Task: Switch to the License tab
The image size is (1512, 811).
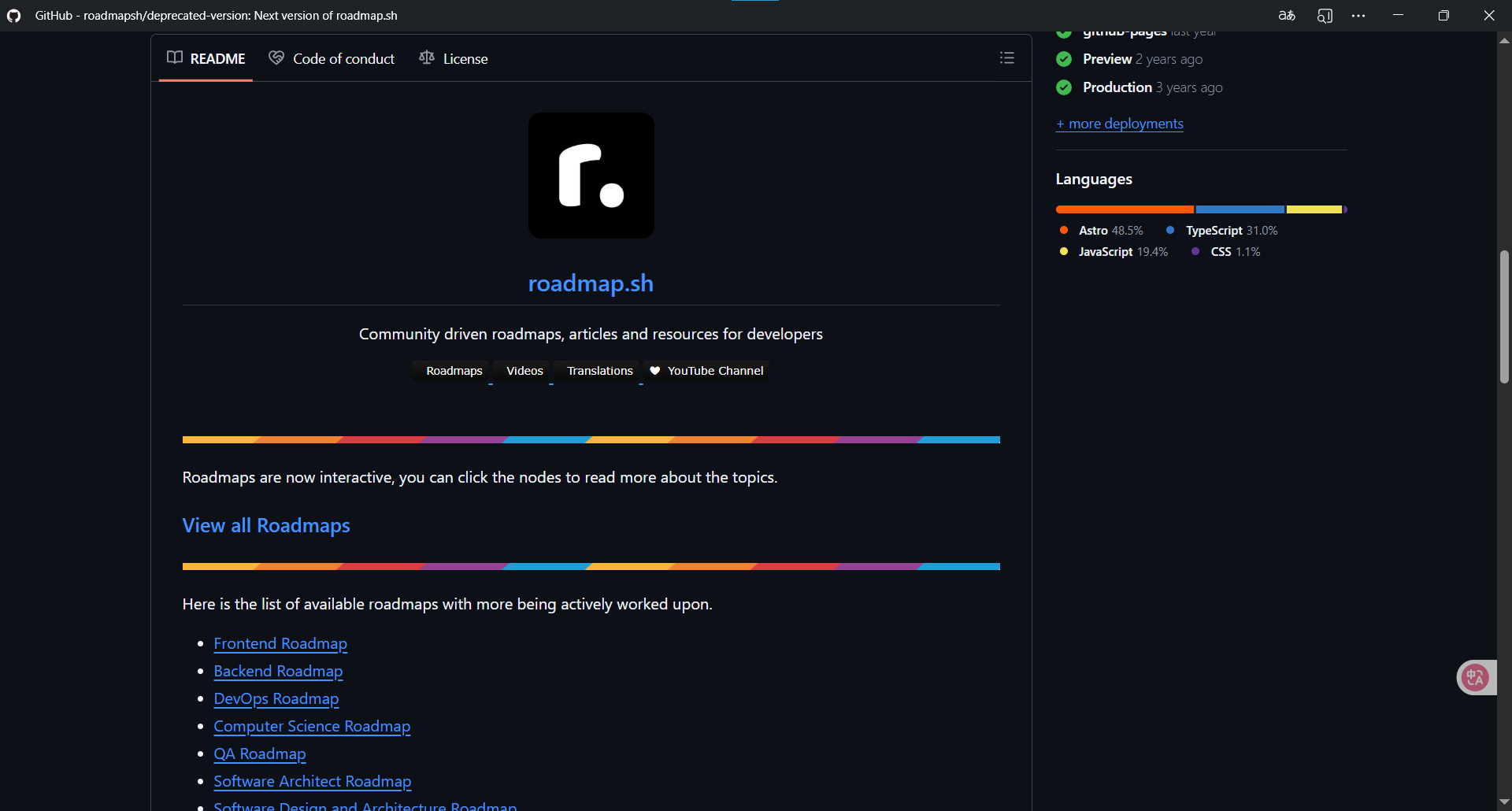Action: coord(454,58)
